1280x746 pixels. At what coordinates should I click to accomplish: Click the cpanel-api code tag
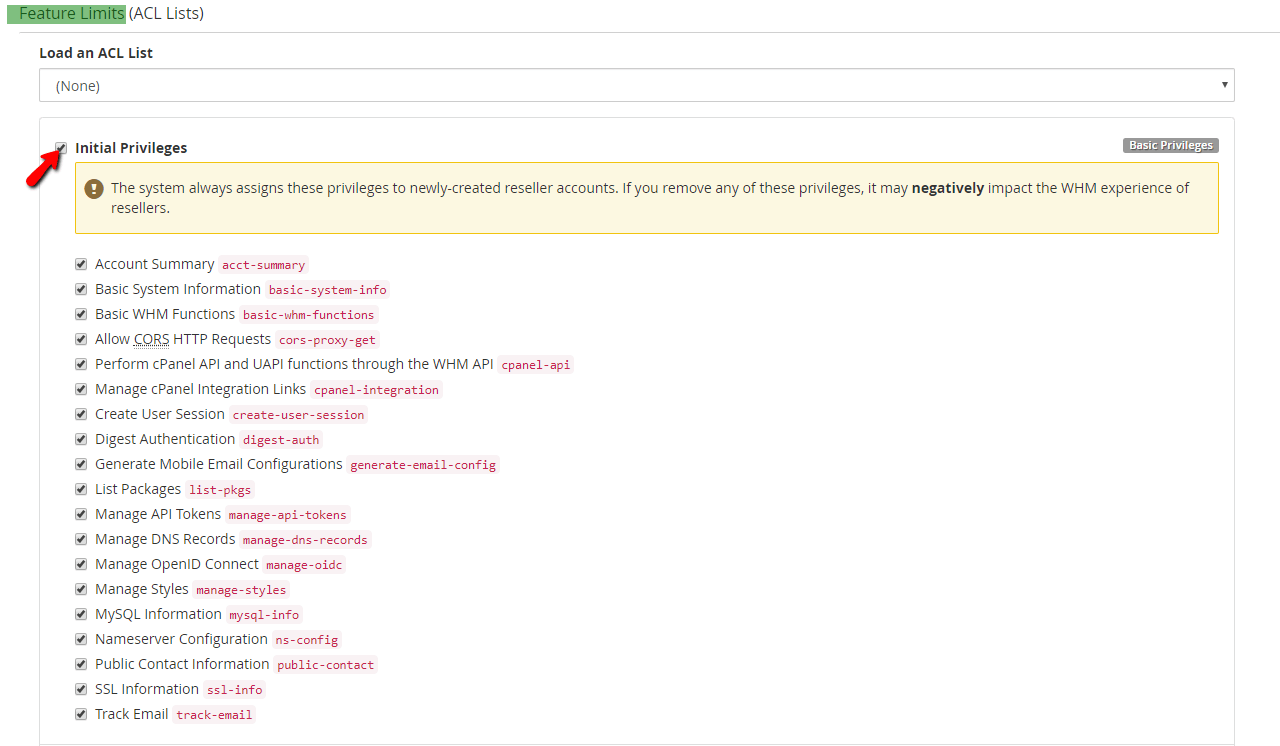click(x=536, y=365)
